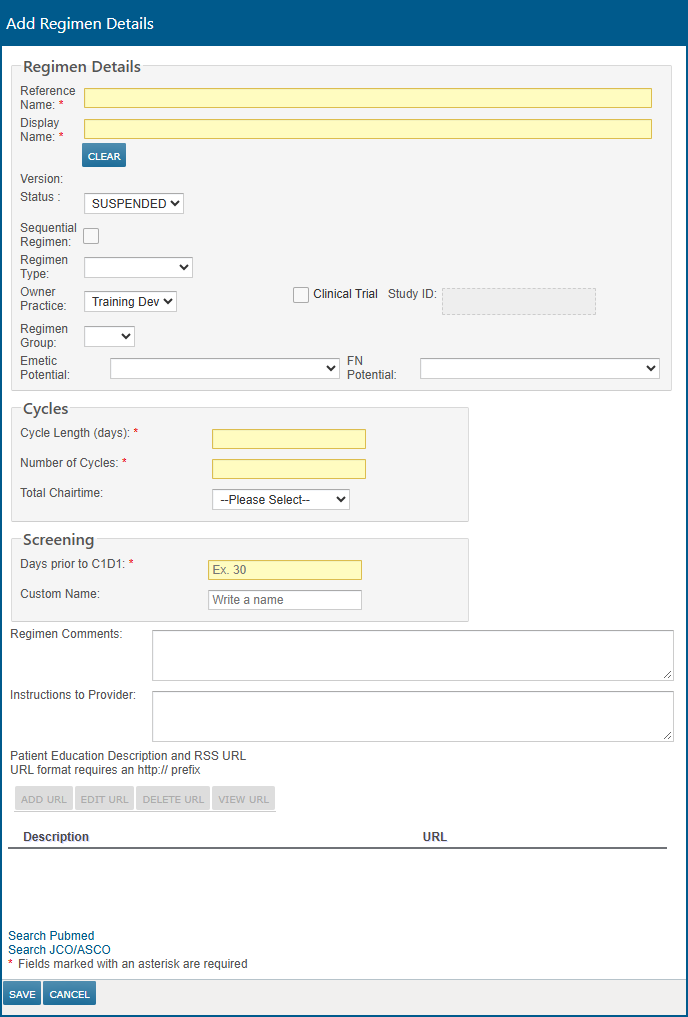Click the Reference Name input field

pos(368,98)
